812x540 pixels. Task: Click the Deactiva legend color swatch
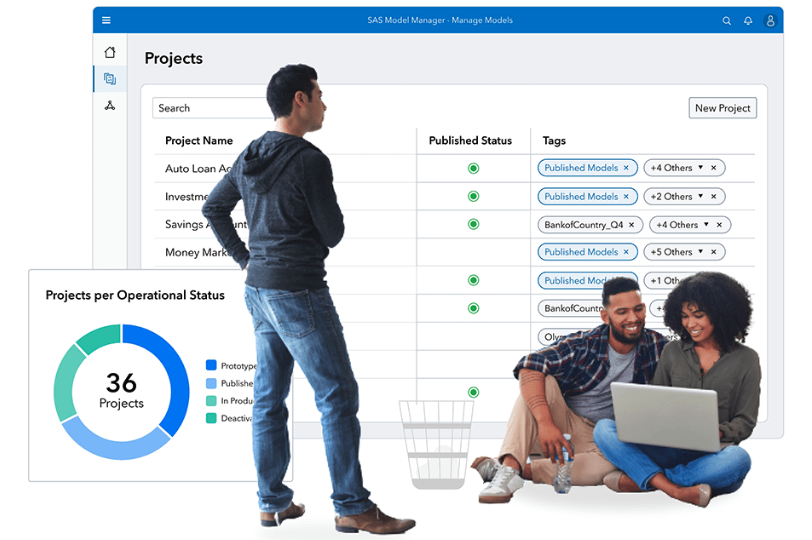pyautogui.click(x=211, y=418)
